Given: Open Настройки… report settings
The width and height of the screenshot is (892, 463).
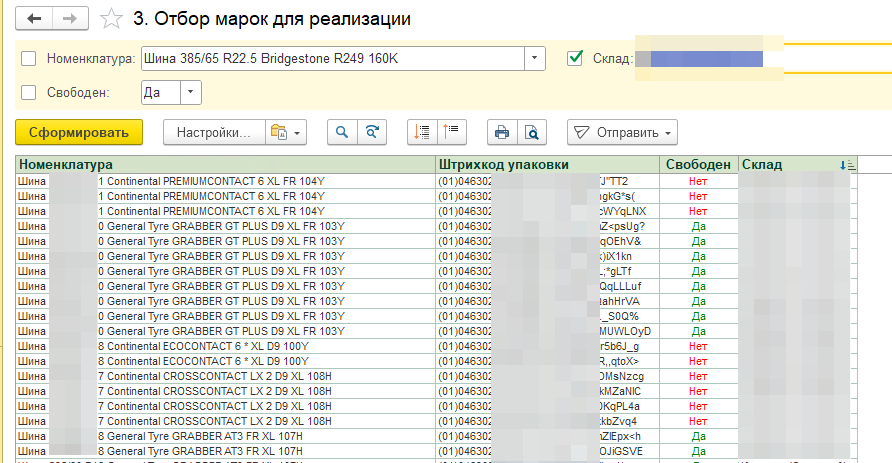Looking at the screenshot, I should click(x=214, y=133).
